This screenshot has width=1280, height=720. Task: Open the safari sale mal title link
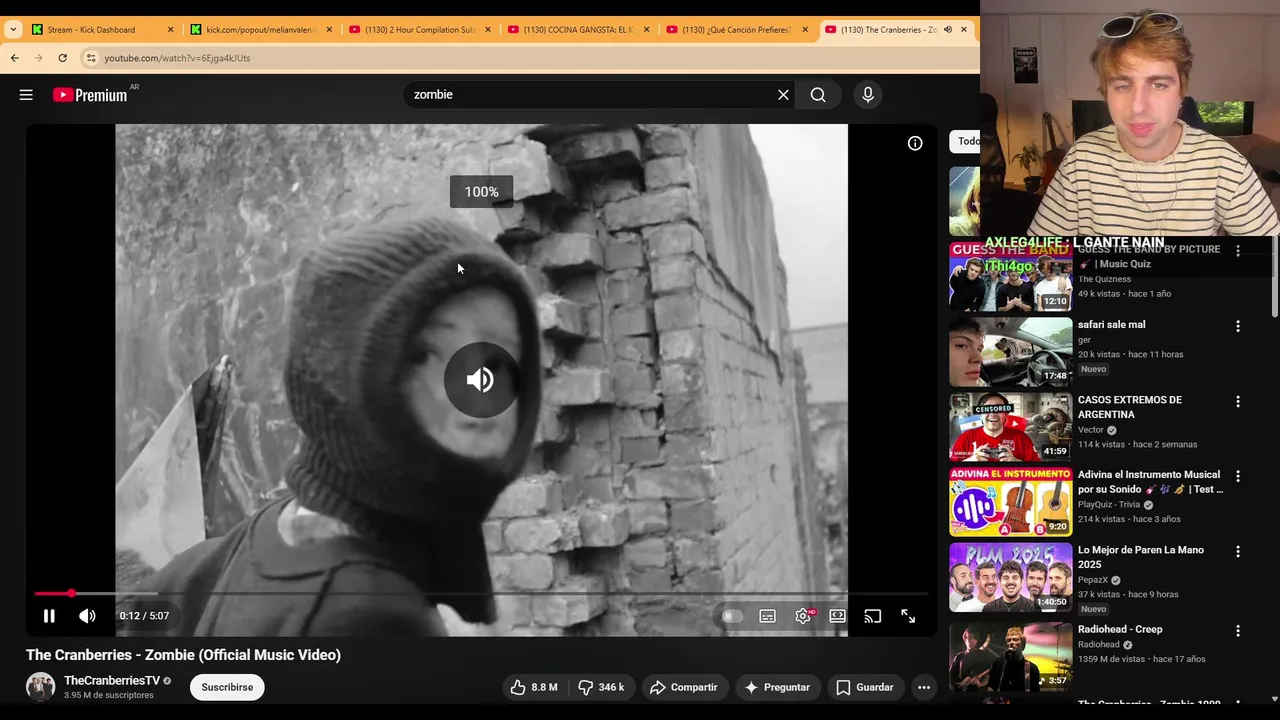click(1112, 325)
